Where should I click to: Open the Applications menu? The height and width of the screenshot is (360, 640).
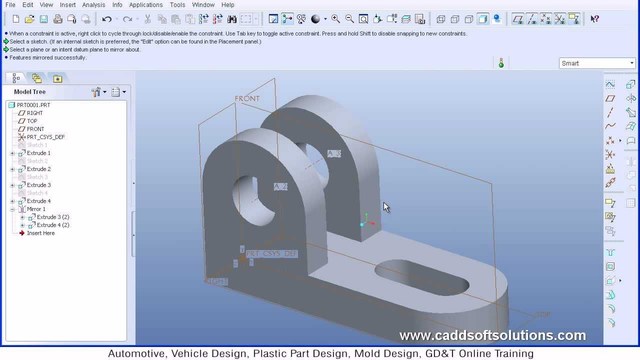146,5
